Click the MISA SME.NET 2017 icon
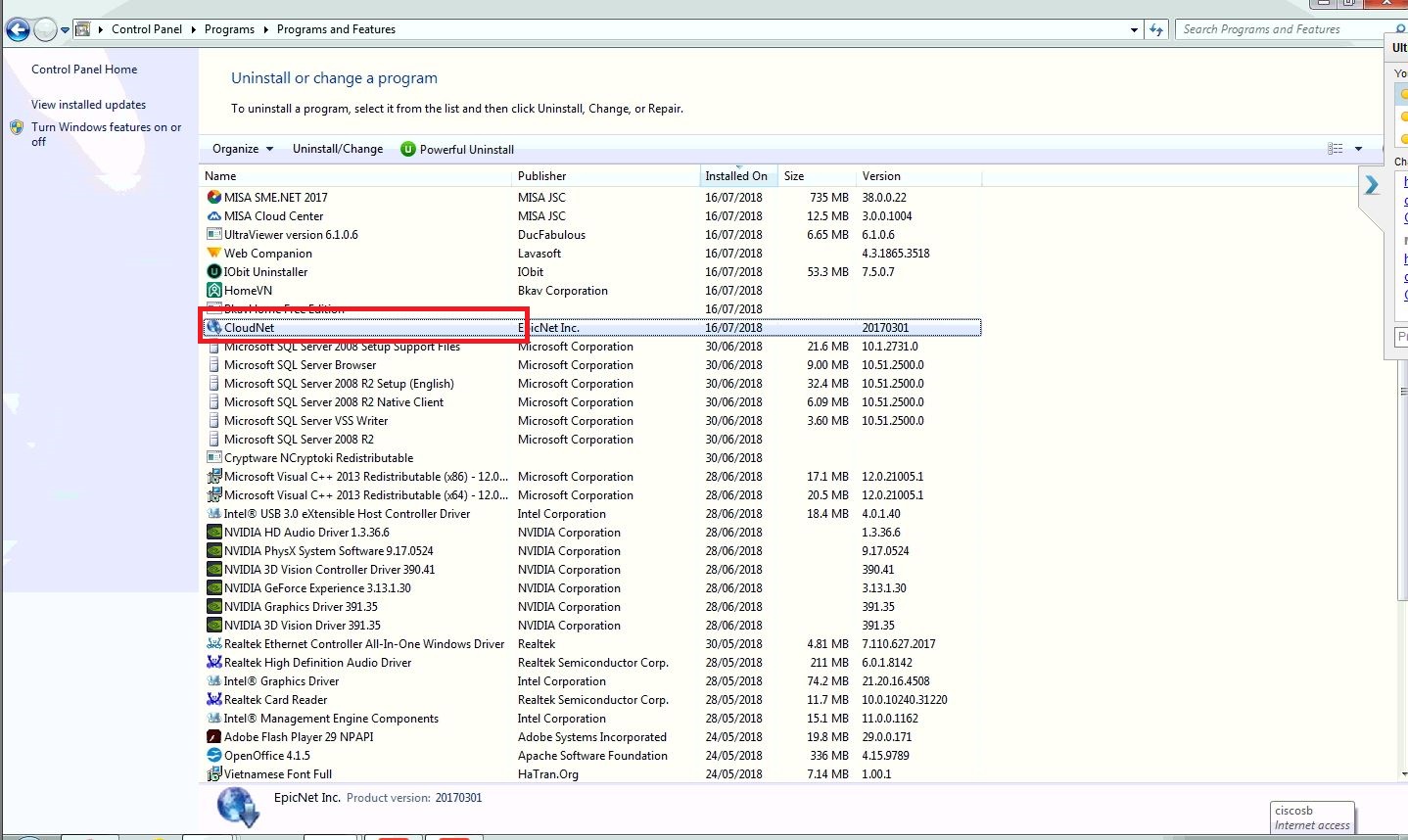 214,197
